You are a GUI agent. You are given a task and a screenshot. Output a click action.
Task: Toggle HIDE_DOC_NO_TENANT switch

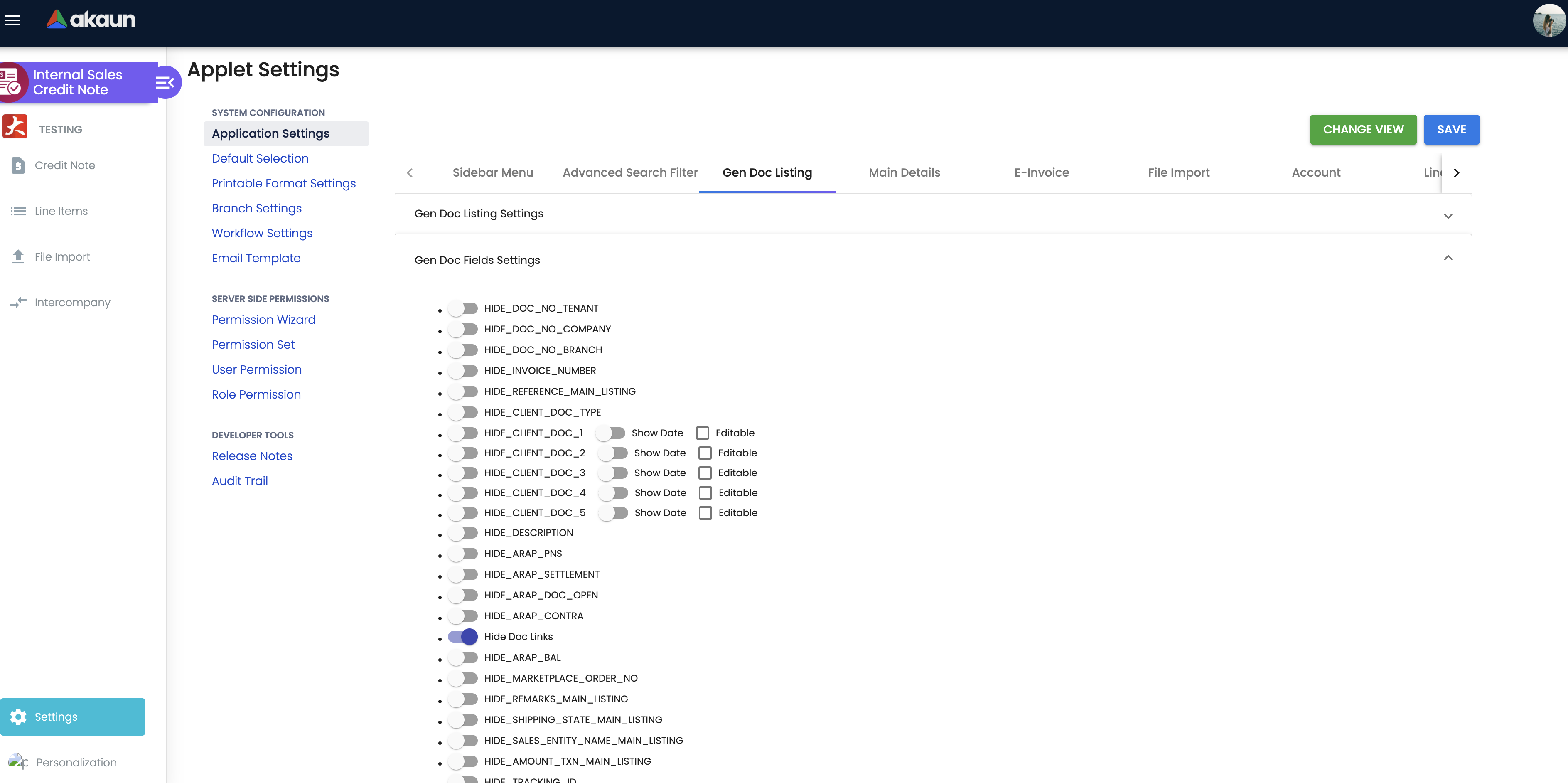(462, 308)
